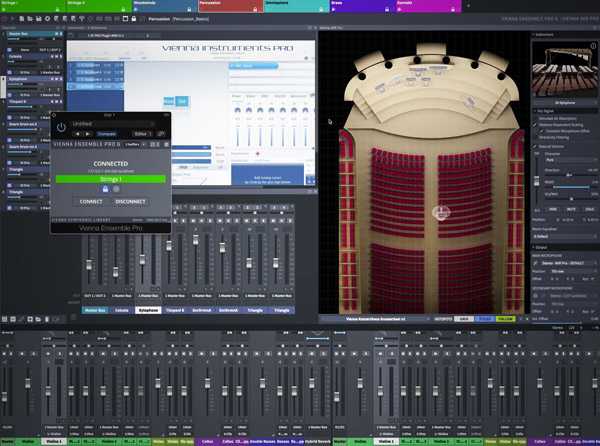Image resolution: width=600 pixels, height=446 pixels.
Task: Collapse the Instrument section header
Action: [x=565, y=34]
